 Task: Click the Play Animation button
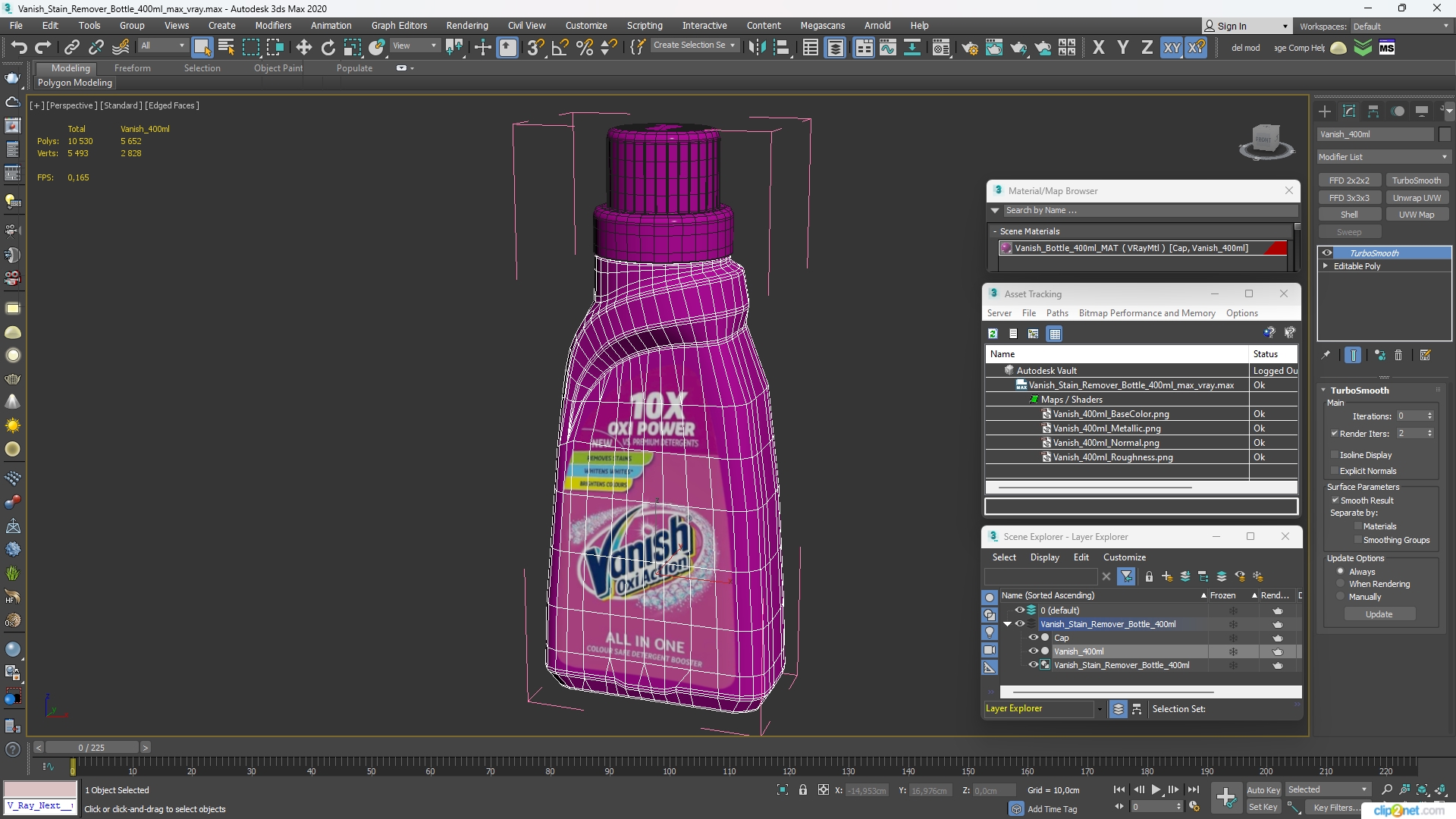(1156, 789)
